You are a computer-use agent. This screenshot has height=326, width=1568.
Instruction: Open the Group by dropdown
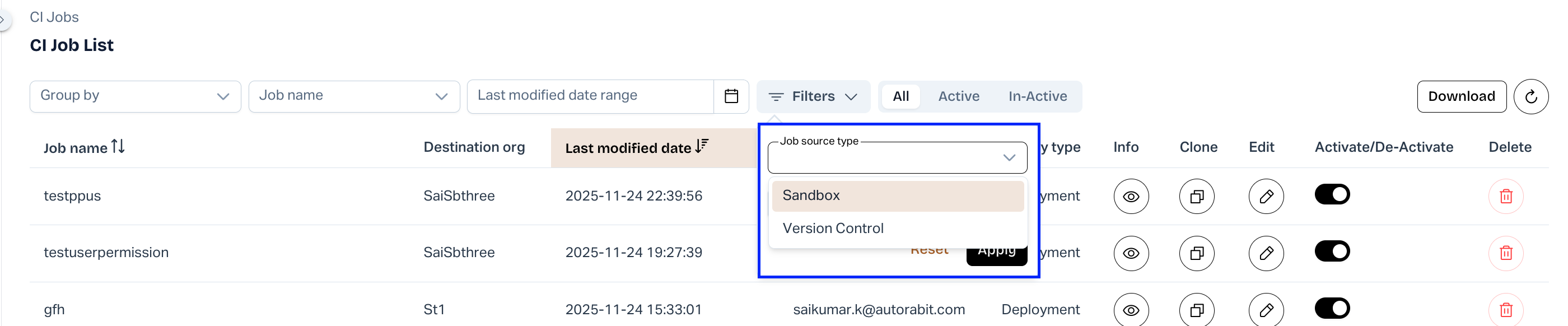pos(135,96)
